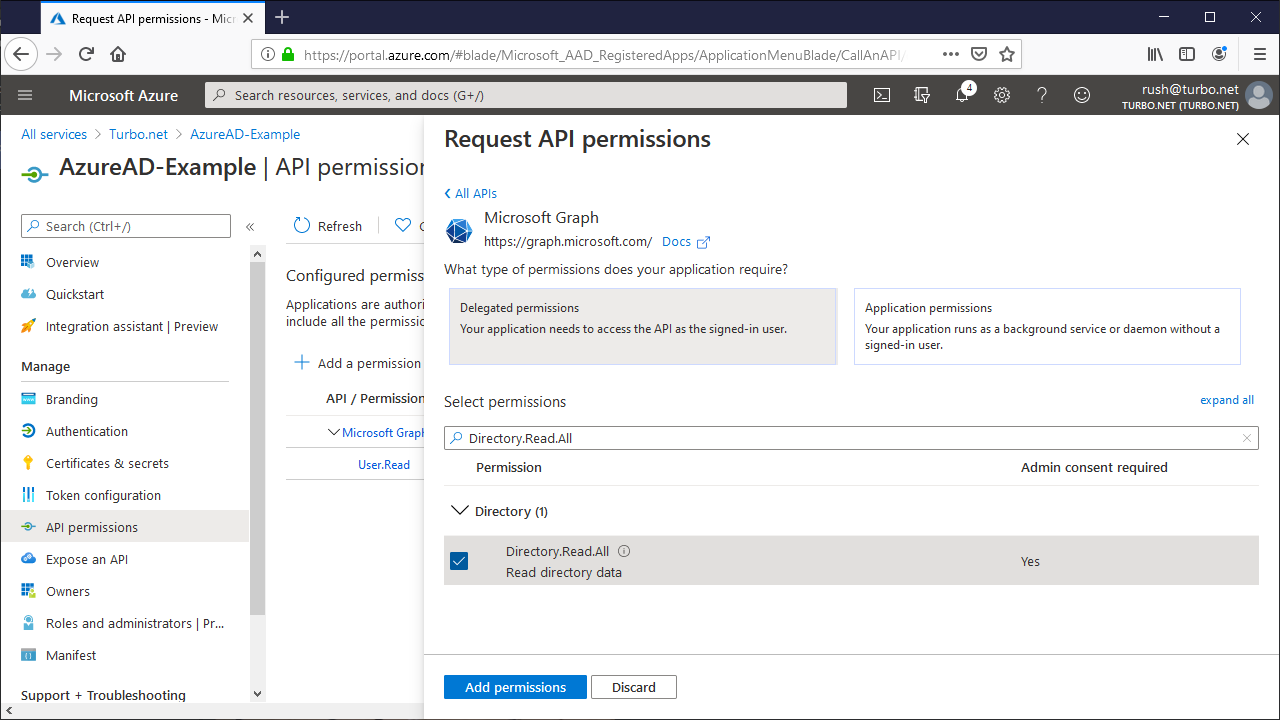Open the Azure portal hamburger menu
Viewport: 1280px width, 720px height.
coord(25,95)
